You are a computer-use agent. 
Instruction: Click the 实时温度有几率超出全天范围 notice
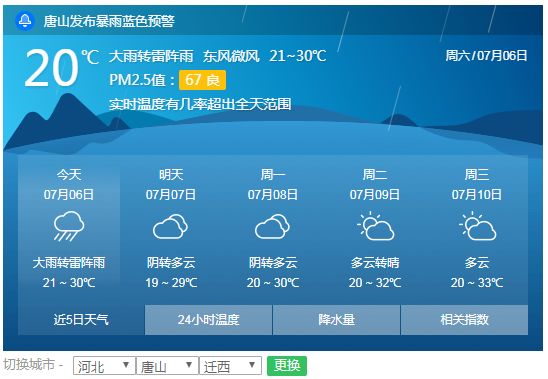200,104
